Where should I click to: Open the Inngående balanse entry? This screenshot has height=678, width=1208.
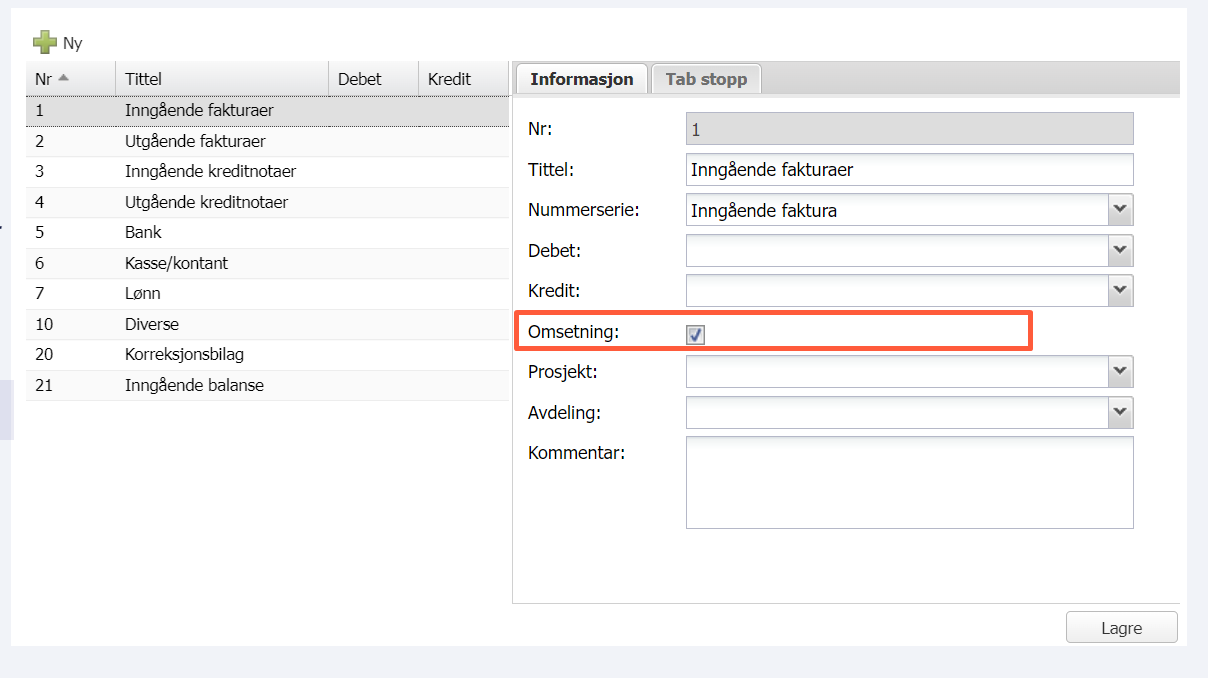[x=194, y=385]
